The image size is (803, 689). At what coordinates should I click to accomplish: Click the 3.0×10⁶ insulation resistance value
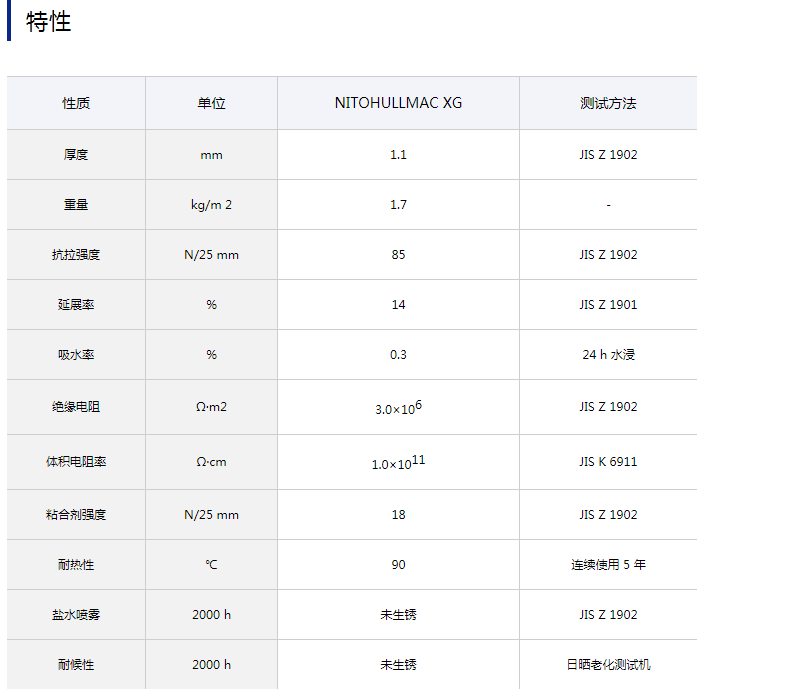pos(398,408)
